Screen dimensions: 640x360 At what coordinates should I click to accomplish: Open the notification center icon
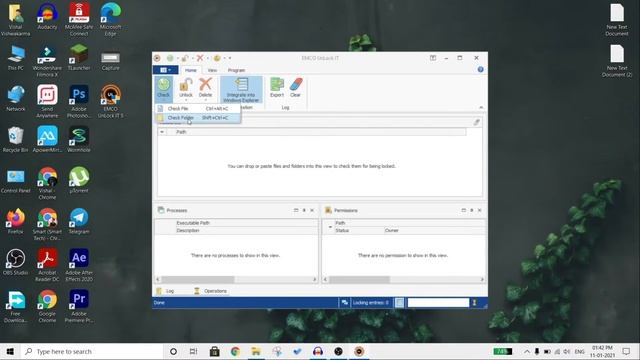(x=626, y=351)
